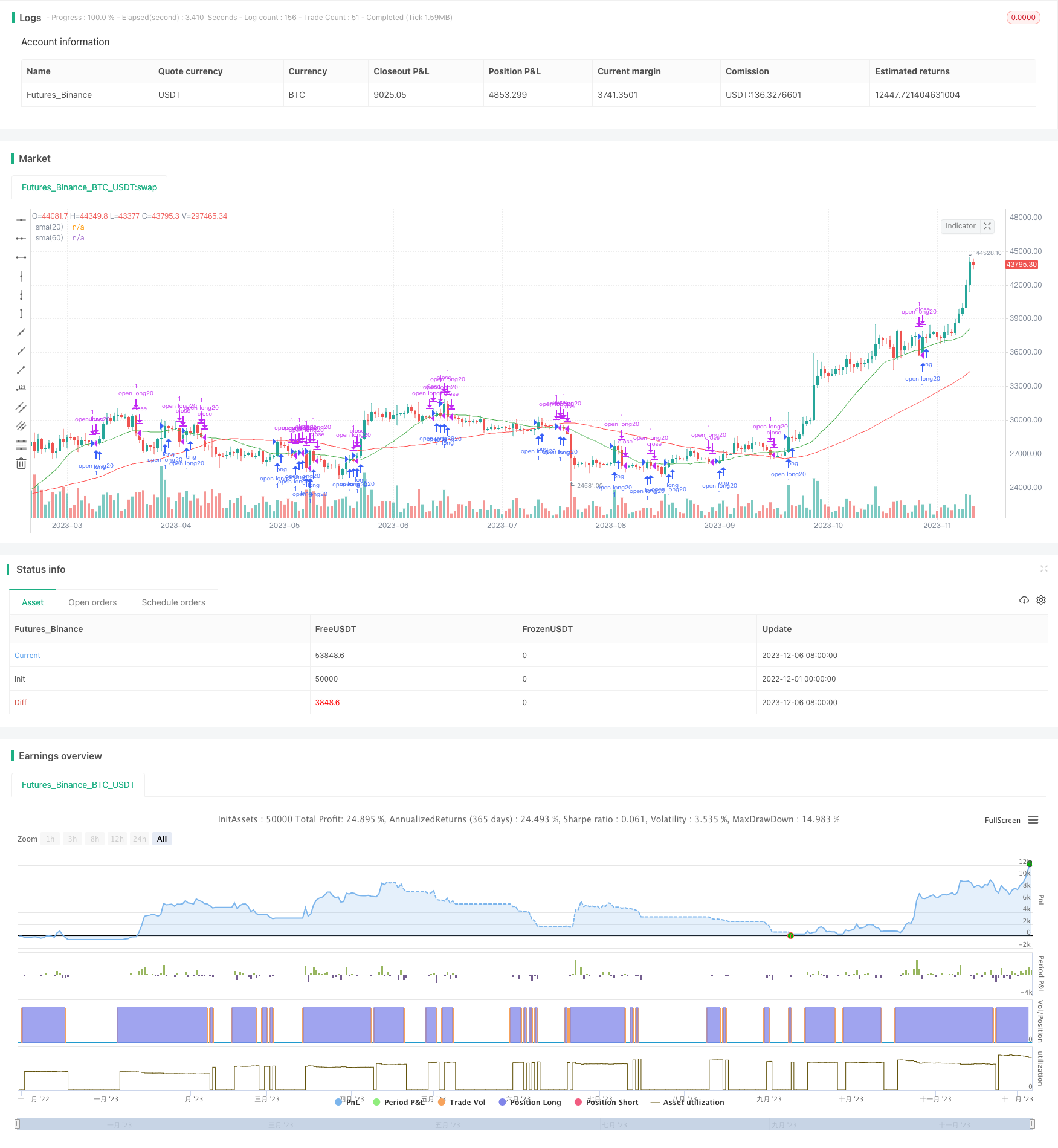Toggle the PnL series in legend
1058x1148 pixels.
(347, 1102)
